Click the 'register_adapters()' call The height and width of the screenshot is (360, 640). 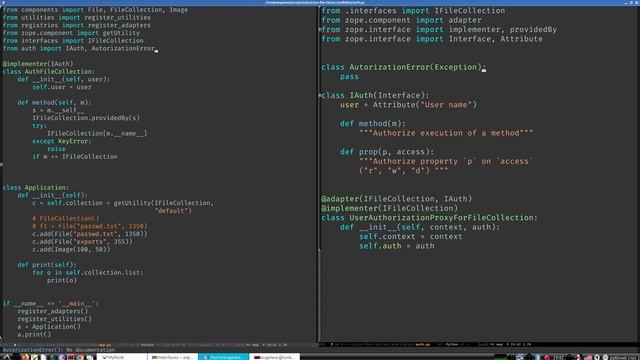coord(53,311)
